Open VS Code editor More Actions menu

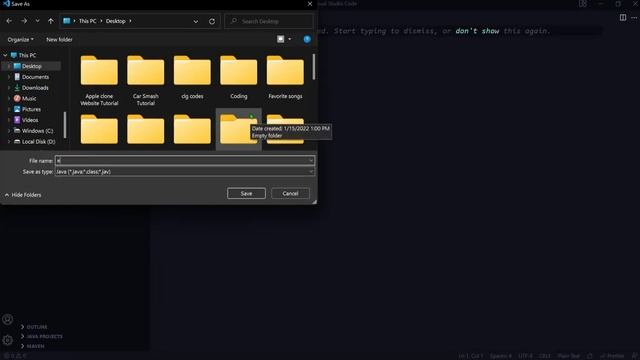point(634,18)
